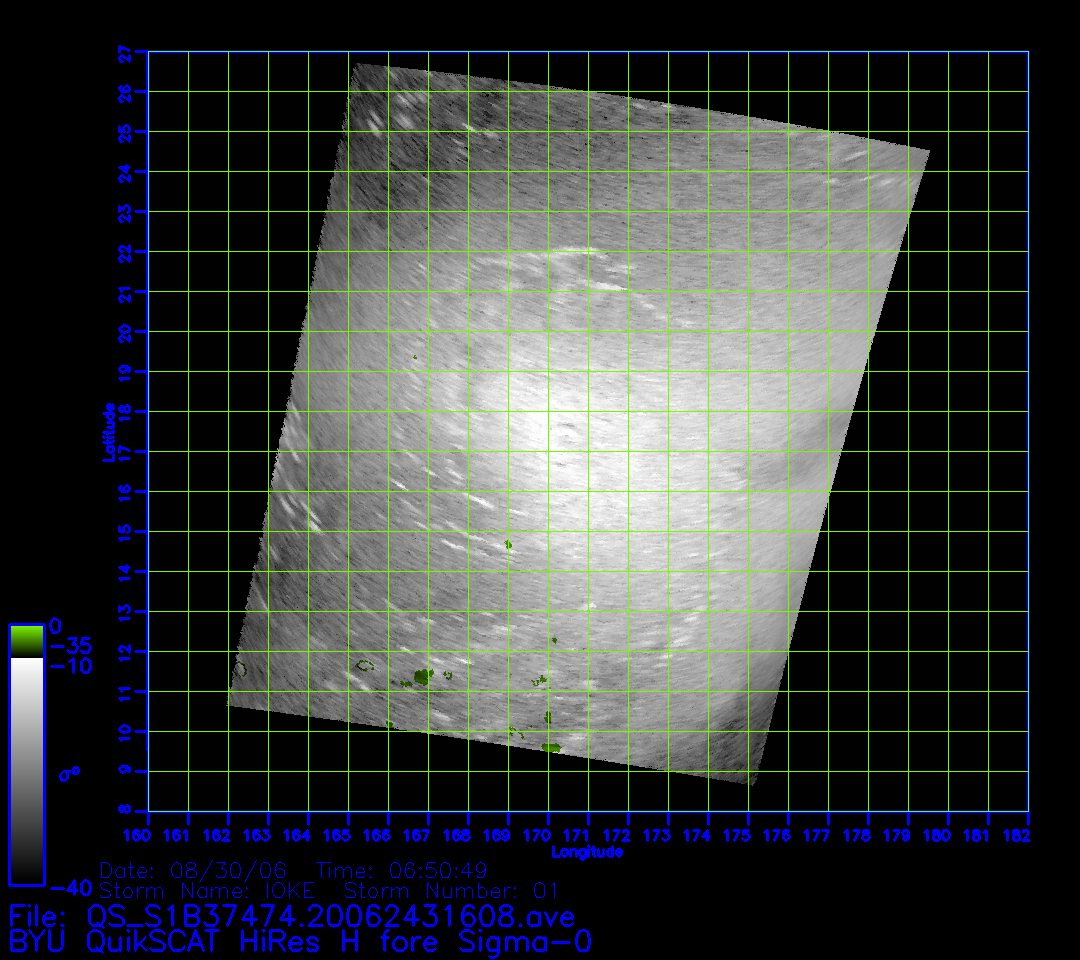This screenshot has height=960, width=1080.
Task: Click the largest solid green island patch
Action: coord(422,677)
